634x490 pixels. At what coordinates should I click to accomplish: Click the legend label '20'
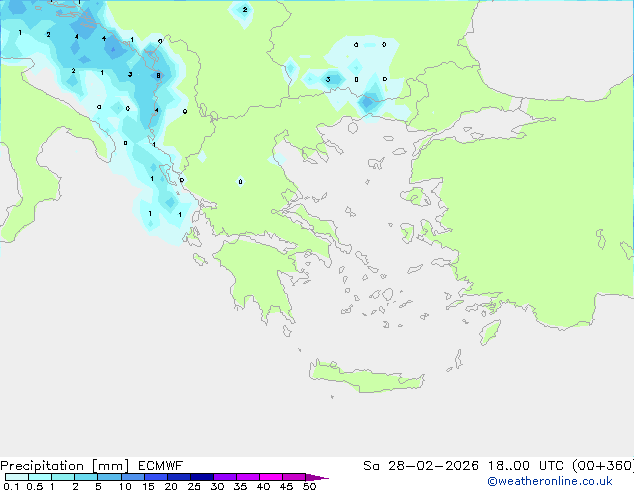pos(171,486)
